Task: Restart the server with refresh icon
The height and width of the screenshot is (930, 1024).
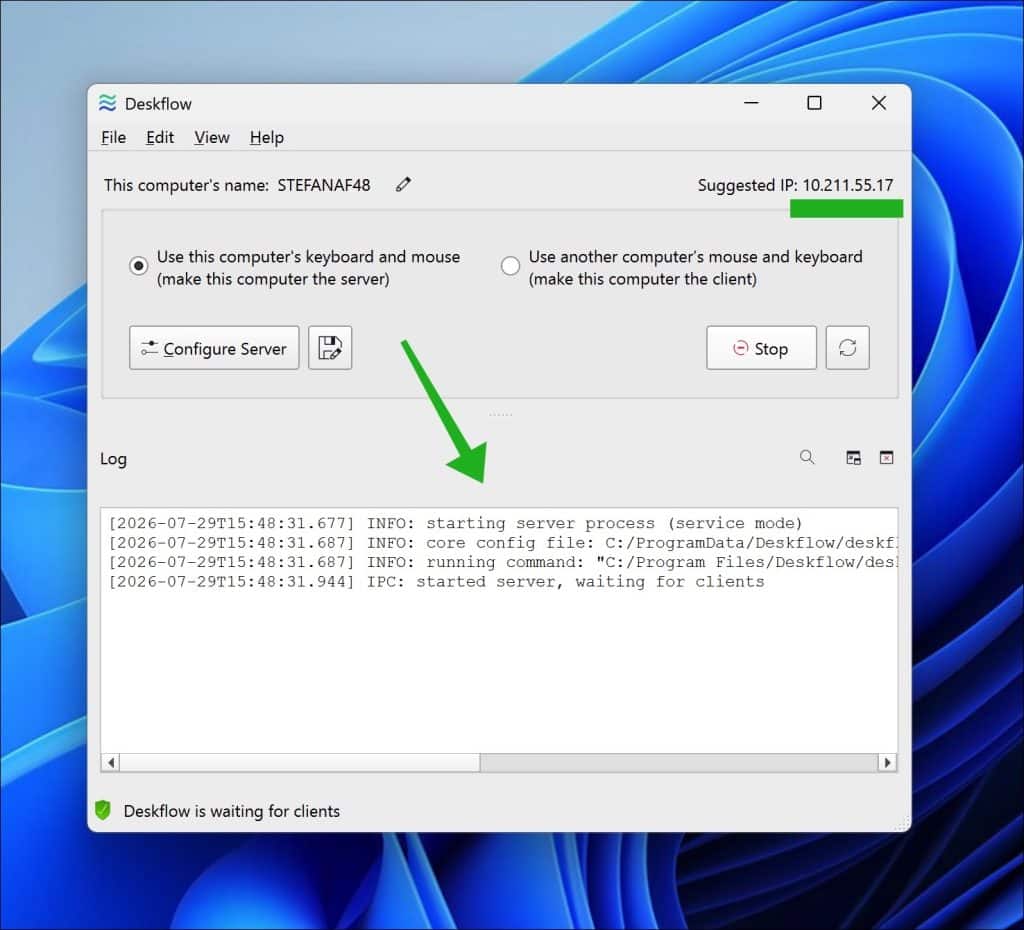Action: [847, 348]
